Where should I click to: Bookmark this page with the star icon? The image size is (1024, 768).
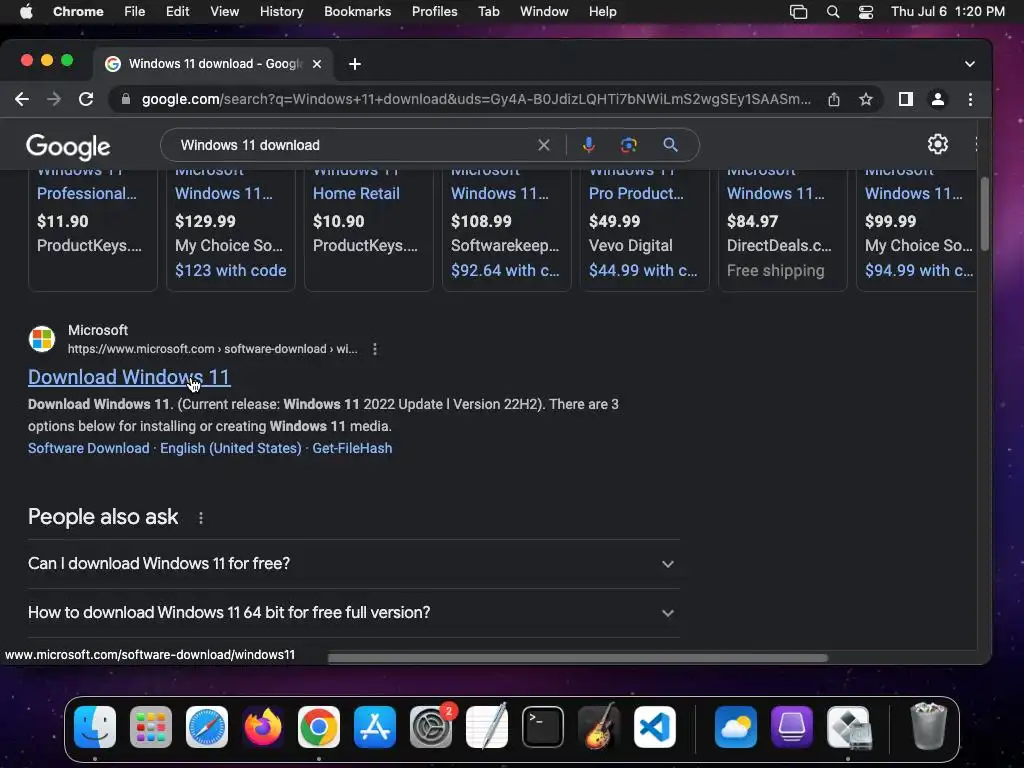(865, 99)
